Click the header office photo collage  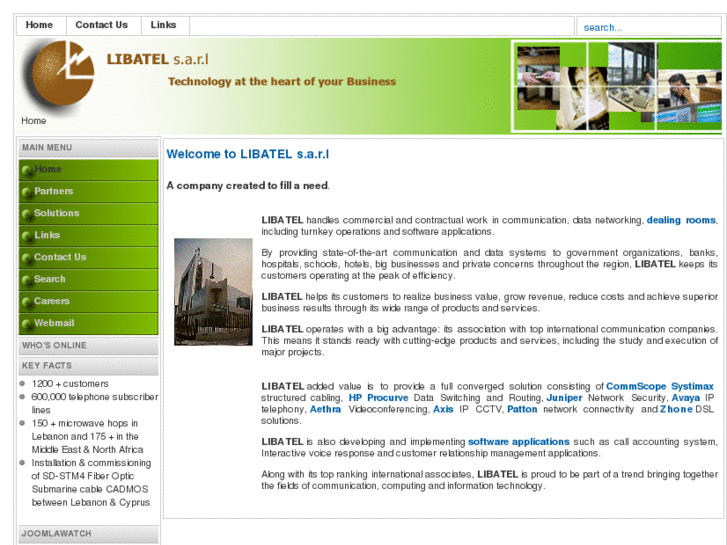coord(617,86)
